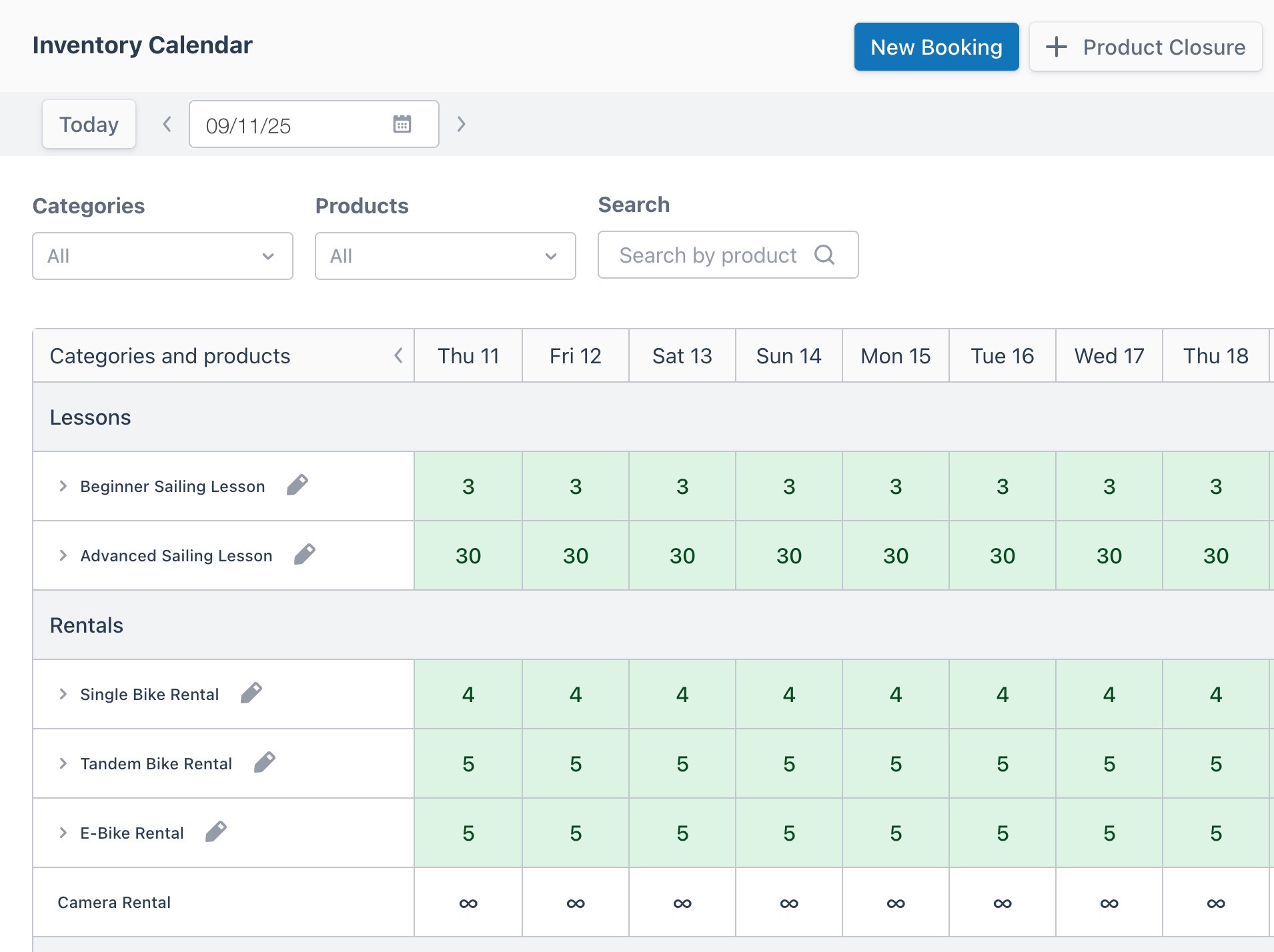Image resolution: width=1274 pixels, height=952 pixels.
Task: Edit Tandem Bike Rental with pencil icon
Action: pyautogui.click(x=265, y=762)
